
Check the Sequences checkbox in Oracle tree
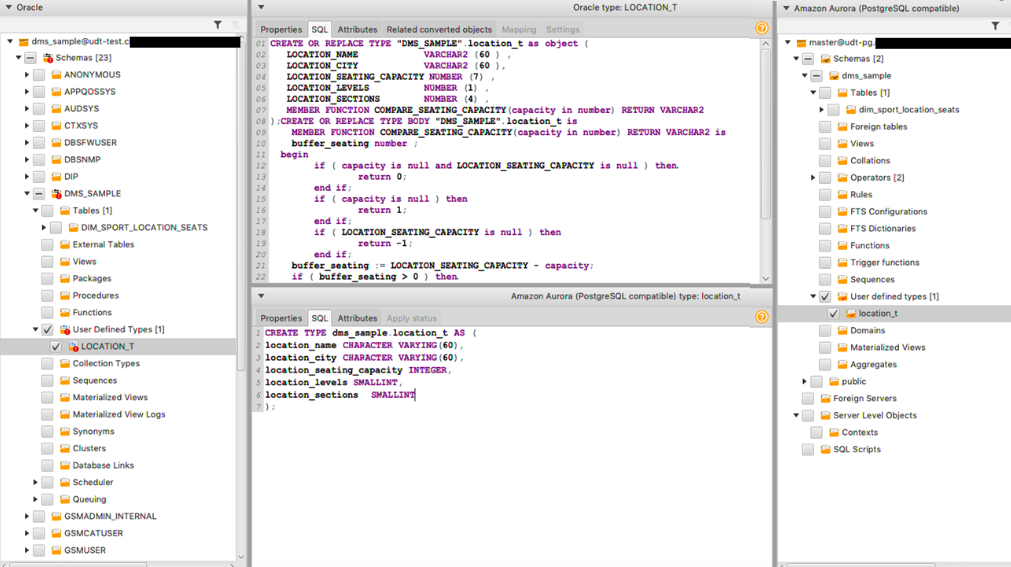click(x=47, y=381)
